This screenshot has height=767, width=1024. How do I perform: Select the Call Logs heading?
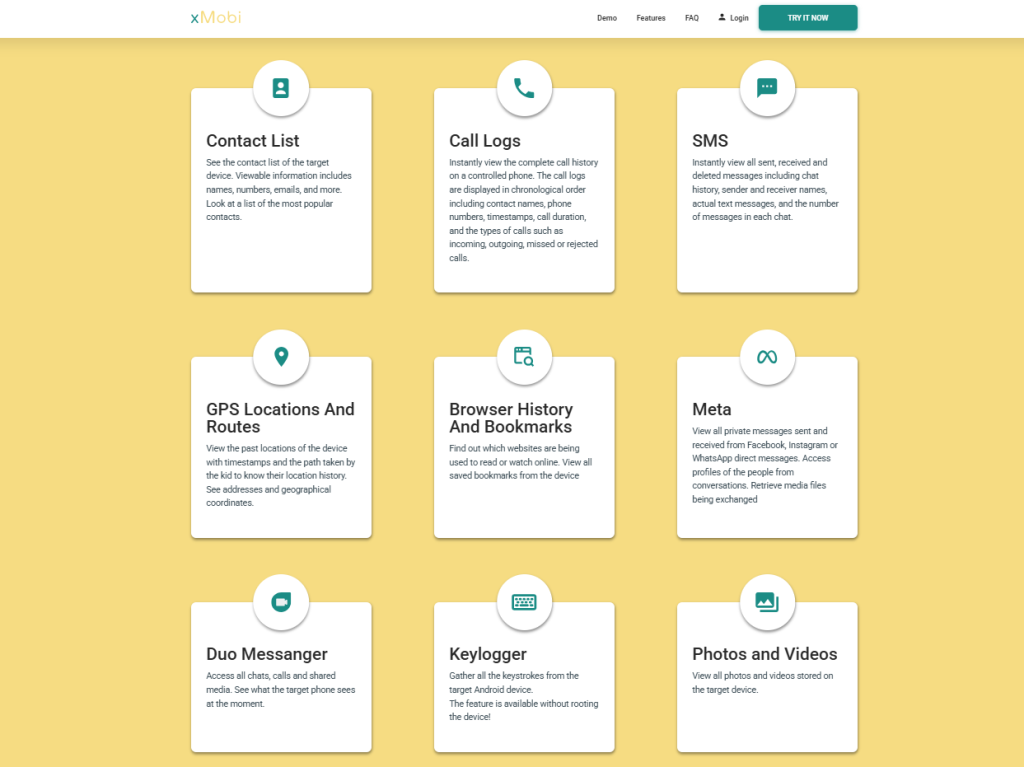pos(485,141)
